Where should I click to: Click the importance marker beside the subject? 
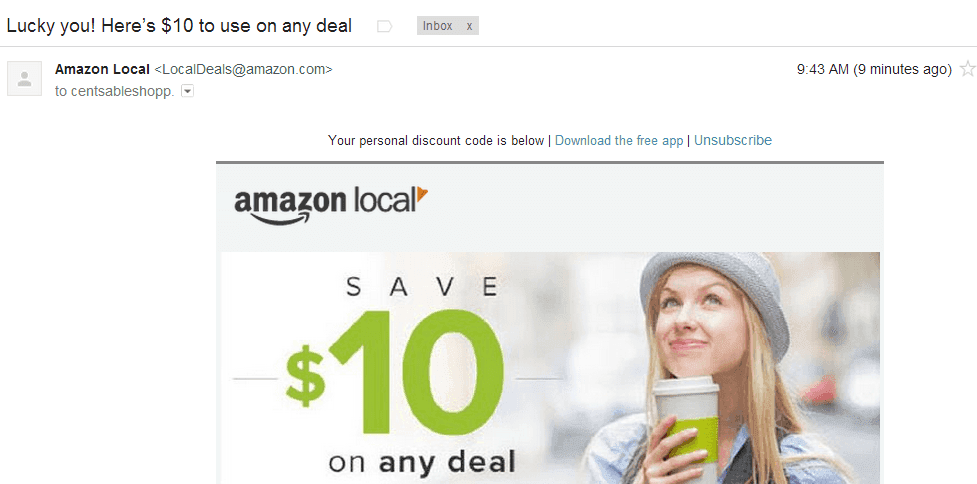pos(384,26)
